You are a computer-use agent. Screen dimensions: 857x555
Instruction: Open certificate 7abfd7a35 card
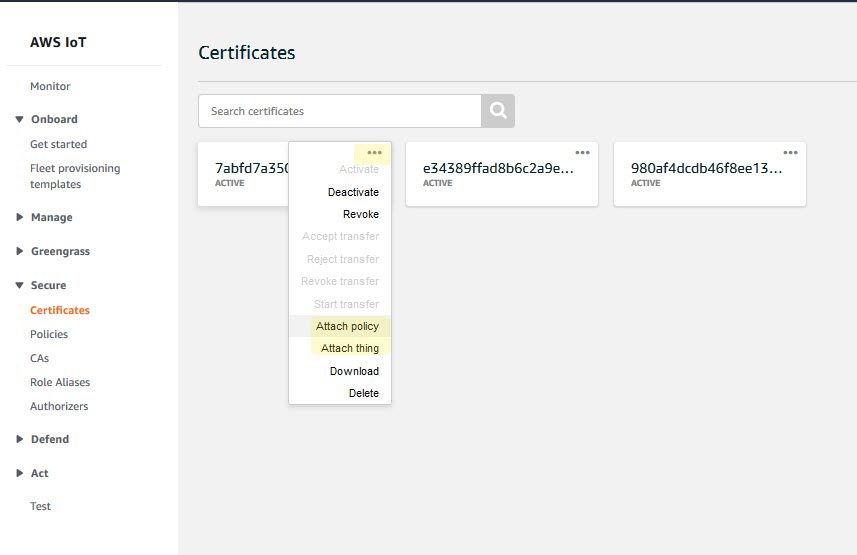243,174
